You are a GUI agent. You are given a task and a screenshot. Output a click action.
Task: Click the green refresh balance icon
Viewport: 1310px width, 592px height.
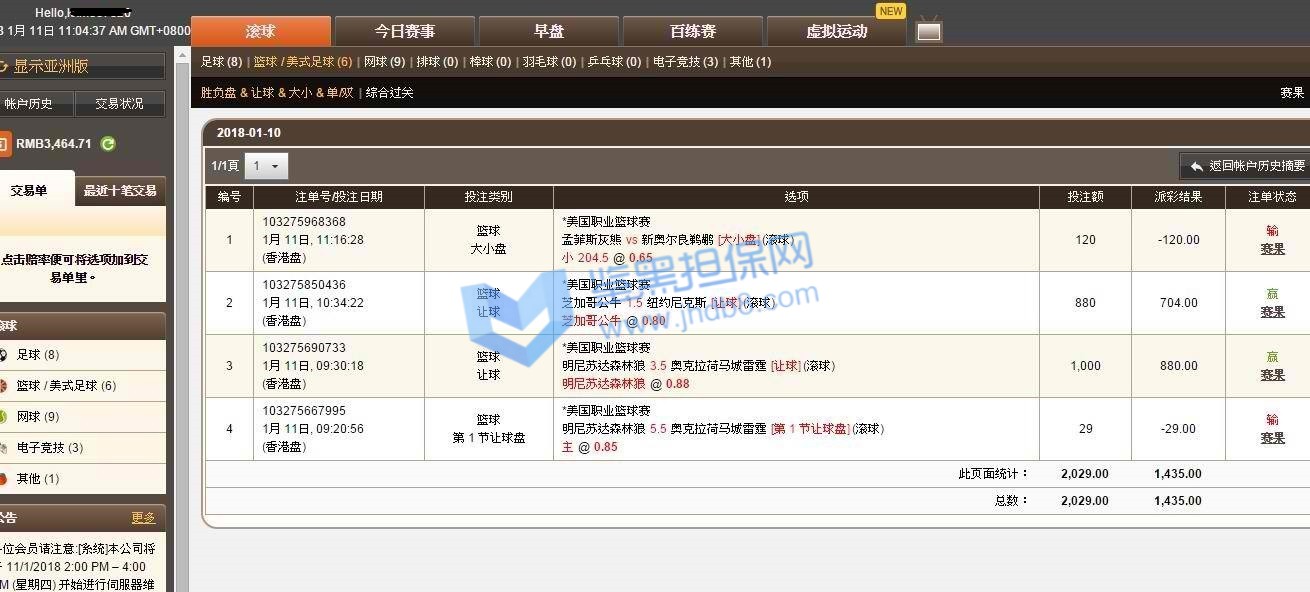(108, 144)
